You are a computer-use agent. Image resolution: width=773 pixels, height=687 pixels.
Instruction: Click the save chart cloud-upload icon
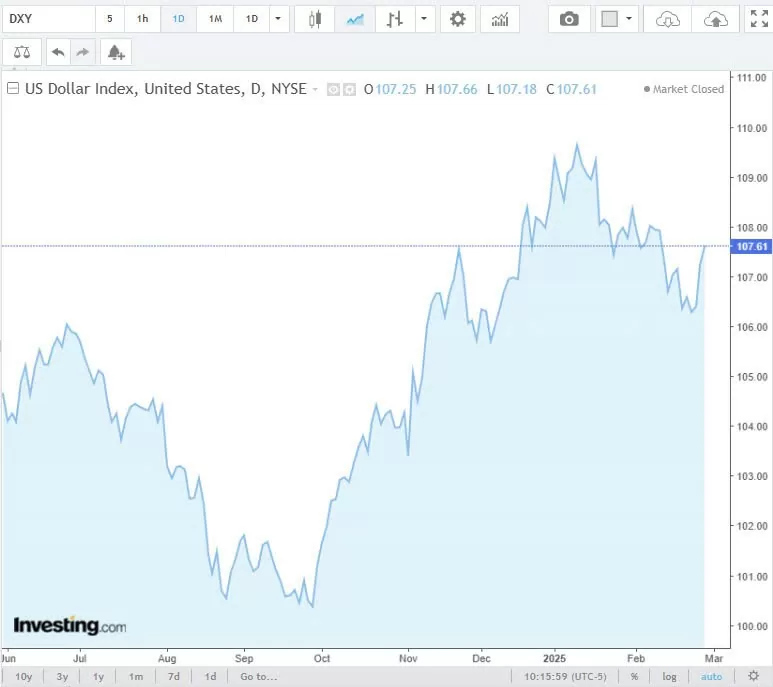pyautogui.click(x=716, y=19)
